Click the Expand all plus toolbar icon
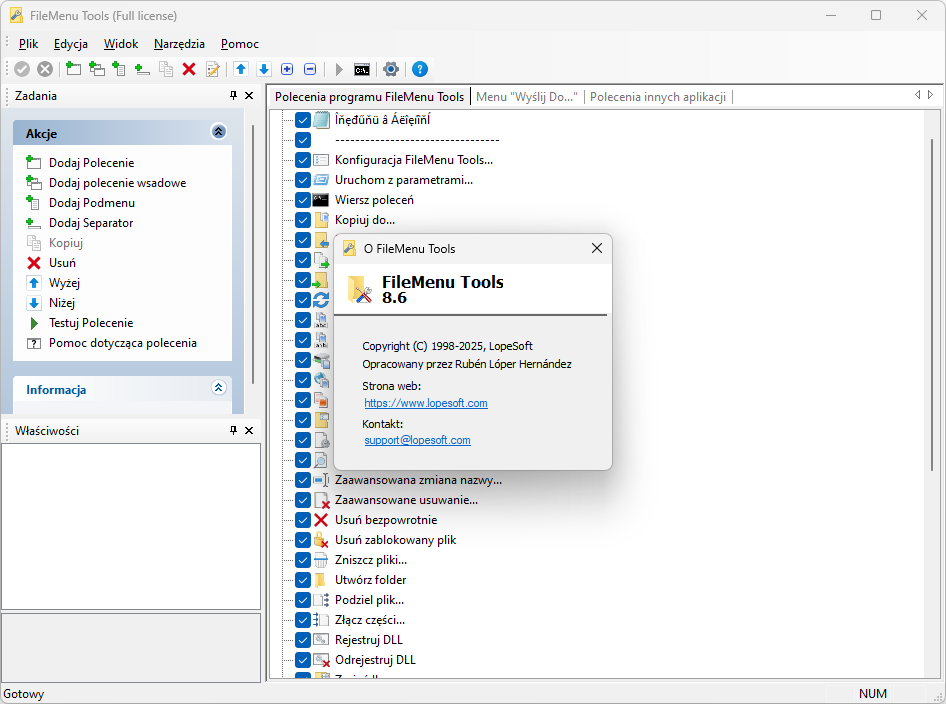 pos(287,69)
